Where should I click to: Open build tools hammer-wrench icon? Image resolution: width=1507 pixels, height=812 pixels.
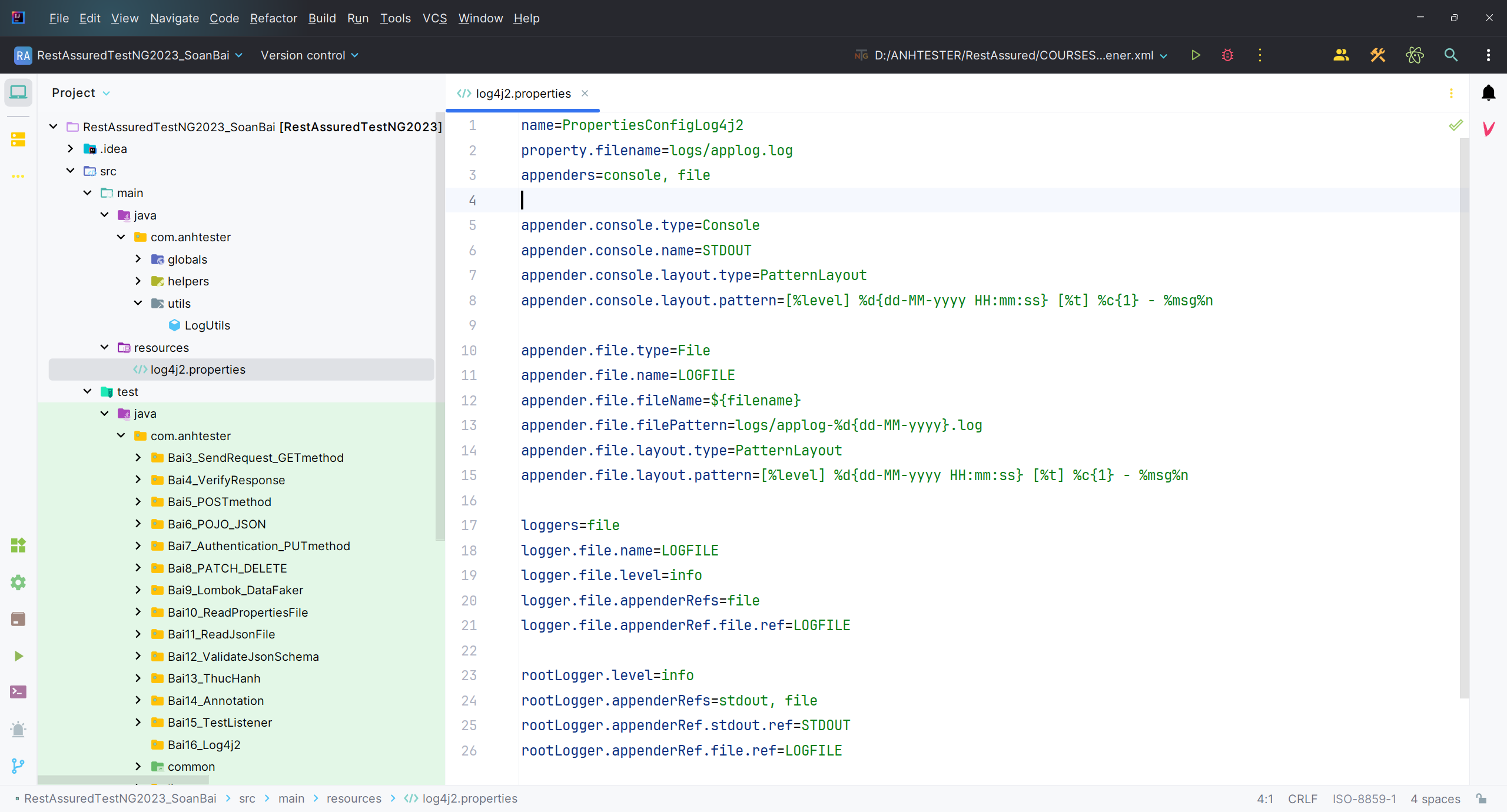(x=1377, y=55)
